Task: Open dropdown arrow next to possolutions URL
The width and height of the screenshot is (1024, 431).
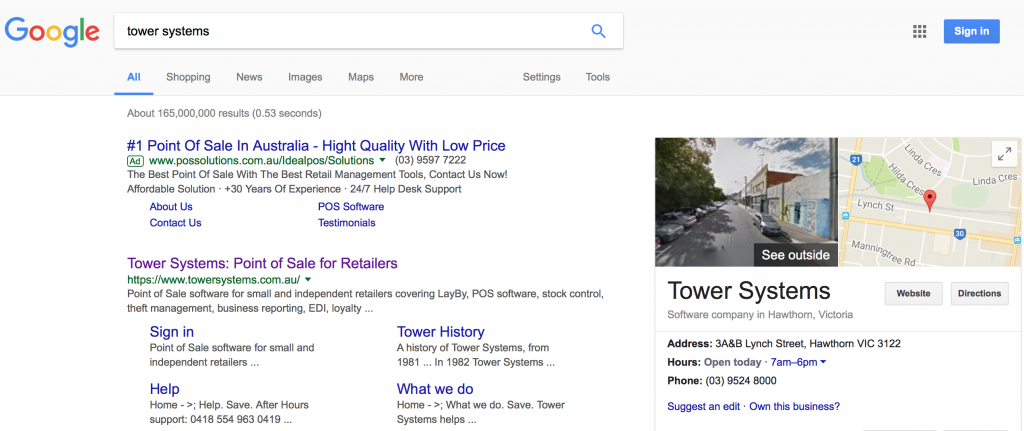Action: point(383,160)
